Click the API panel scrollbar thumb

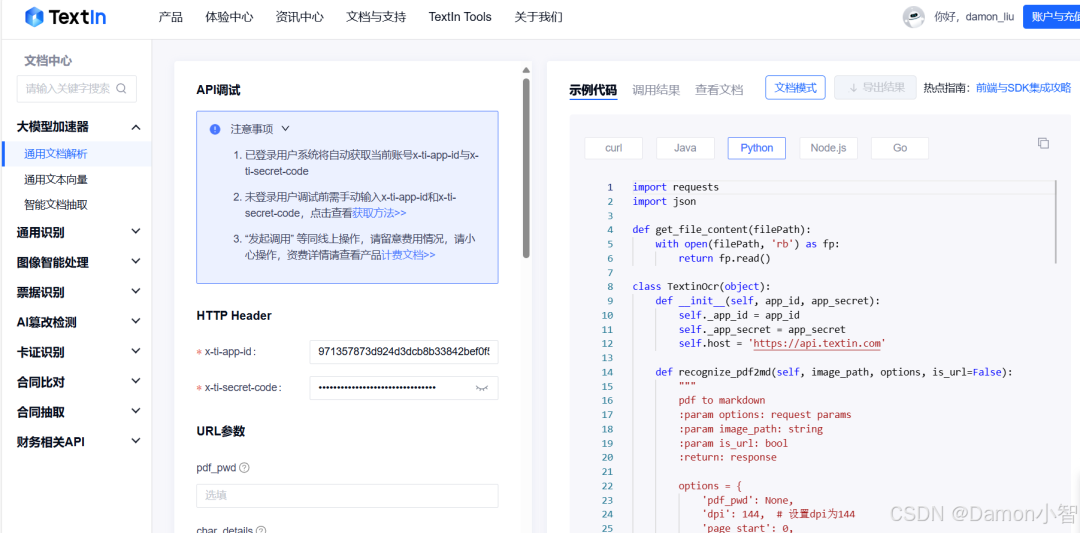[x=526, y=167]
